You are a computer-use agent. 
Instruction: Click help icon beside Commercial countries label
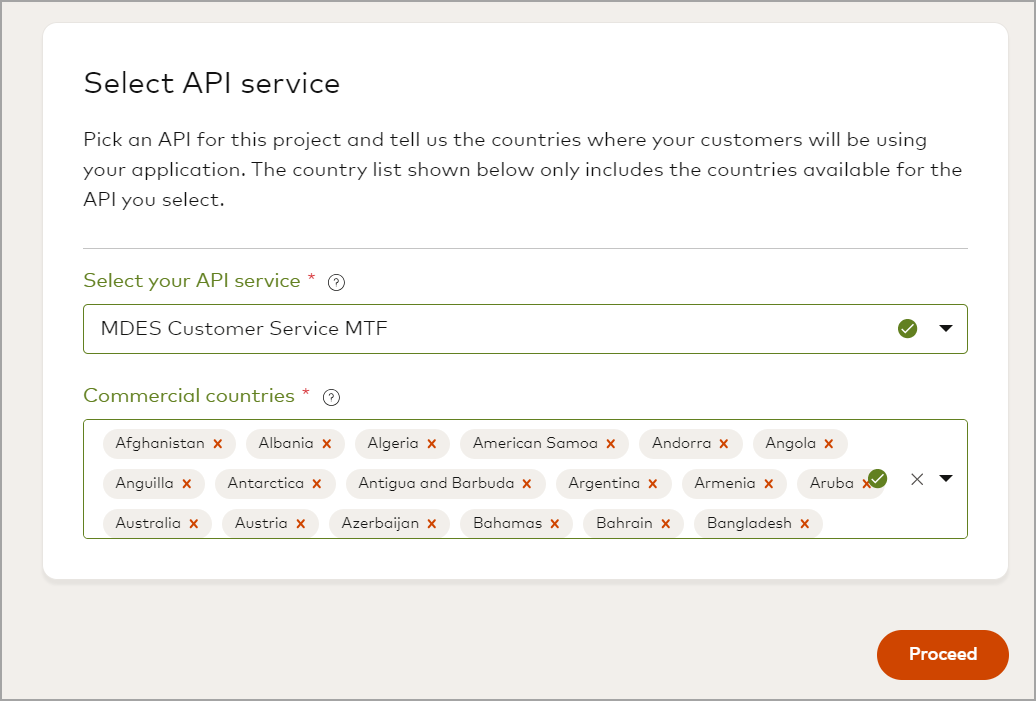(x=332, y=397)
